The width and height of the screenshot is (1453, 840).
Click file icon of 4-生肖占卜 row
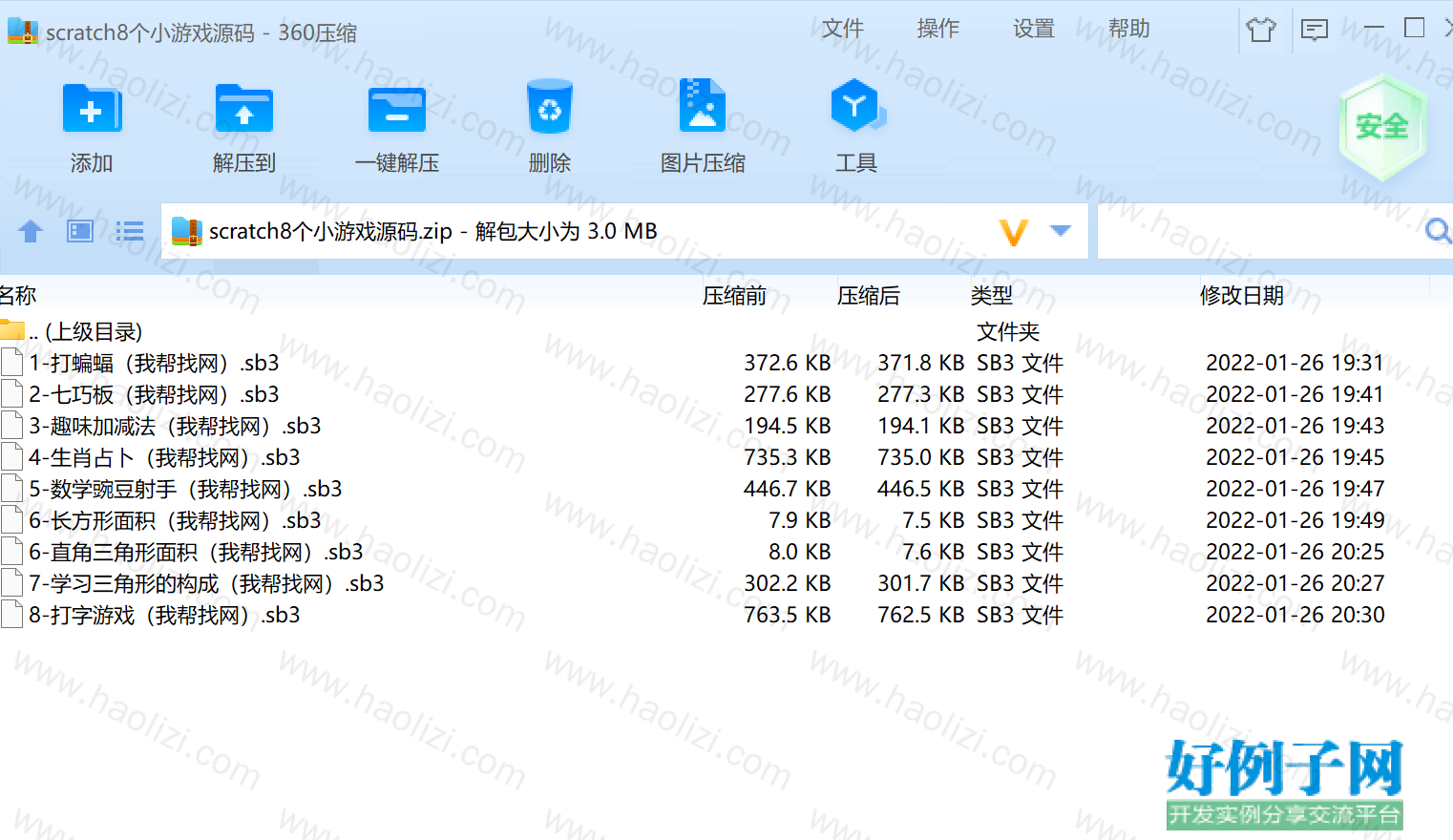pyautogui.click(x=12, y=457)
